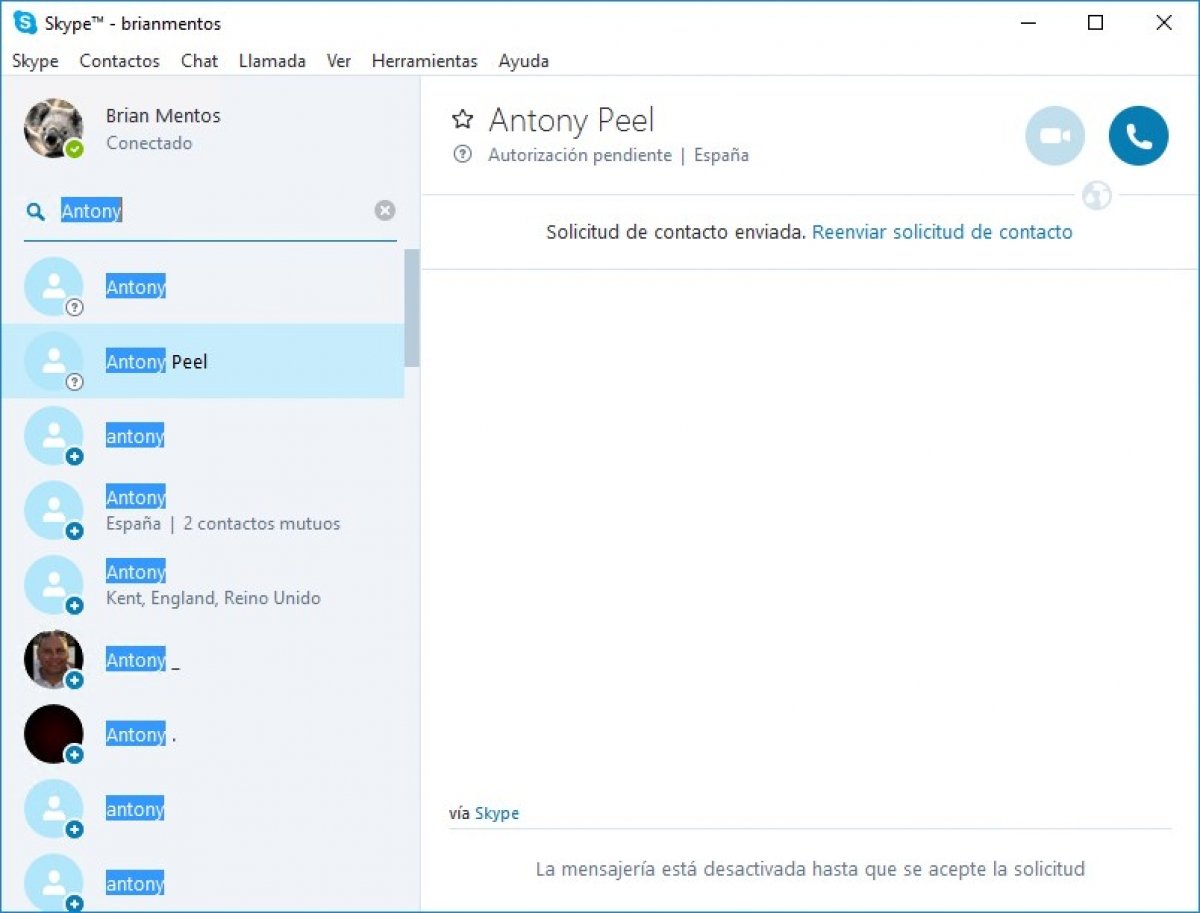Select the Antony Peel search result
1200x913 pixels.
point(202,361)
